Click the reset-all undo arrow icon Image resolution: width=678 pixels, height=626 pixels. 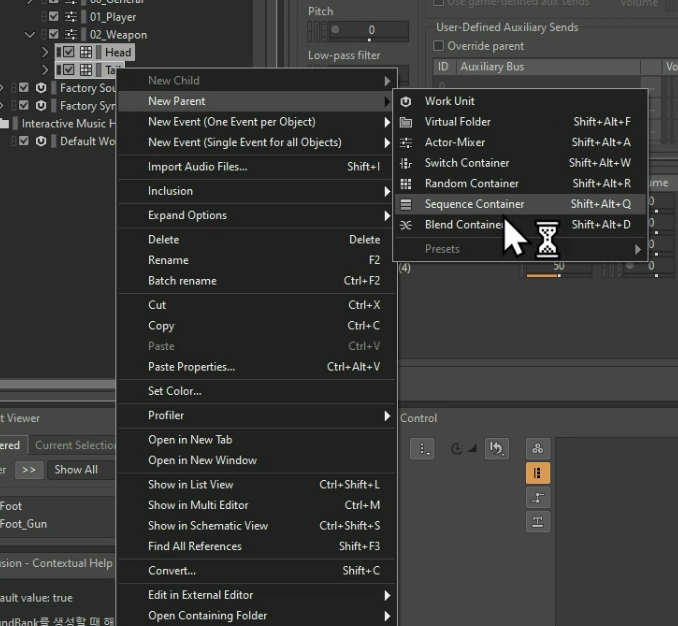[x=496, y=448]
